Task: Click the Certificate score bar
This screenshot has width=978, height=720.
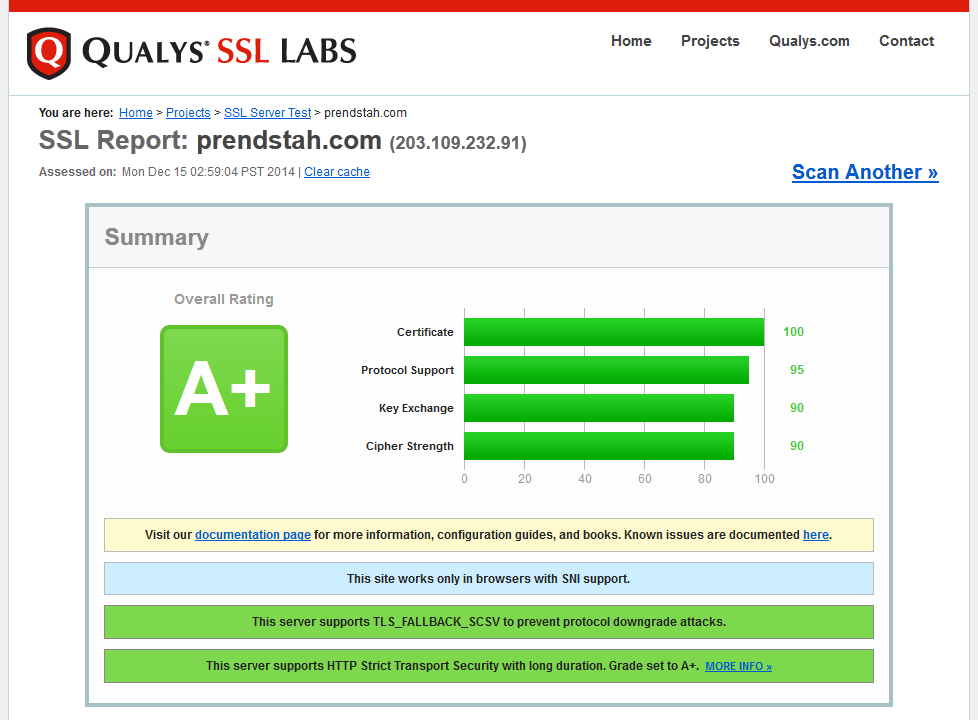Action: (x=614, y=332)
